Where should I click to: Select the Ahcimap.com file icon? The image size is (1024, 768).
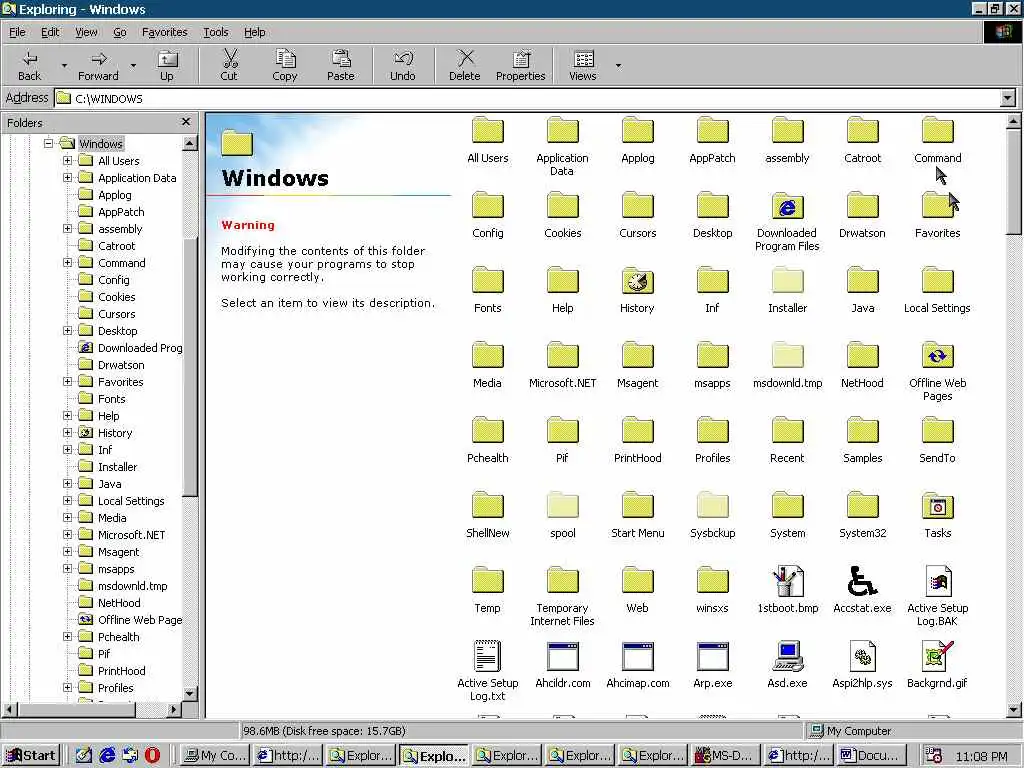[x=637, y=656]
